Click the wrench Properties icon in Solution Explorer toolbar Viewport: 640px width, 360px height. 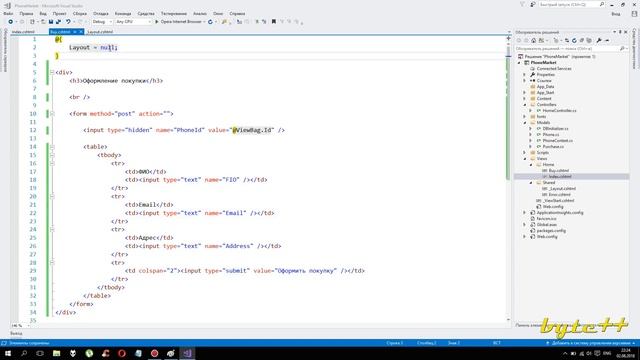click(x=599, y=40)
